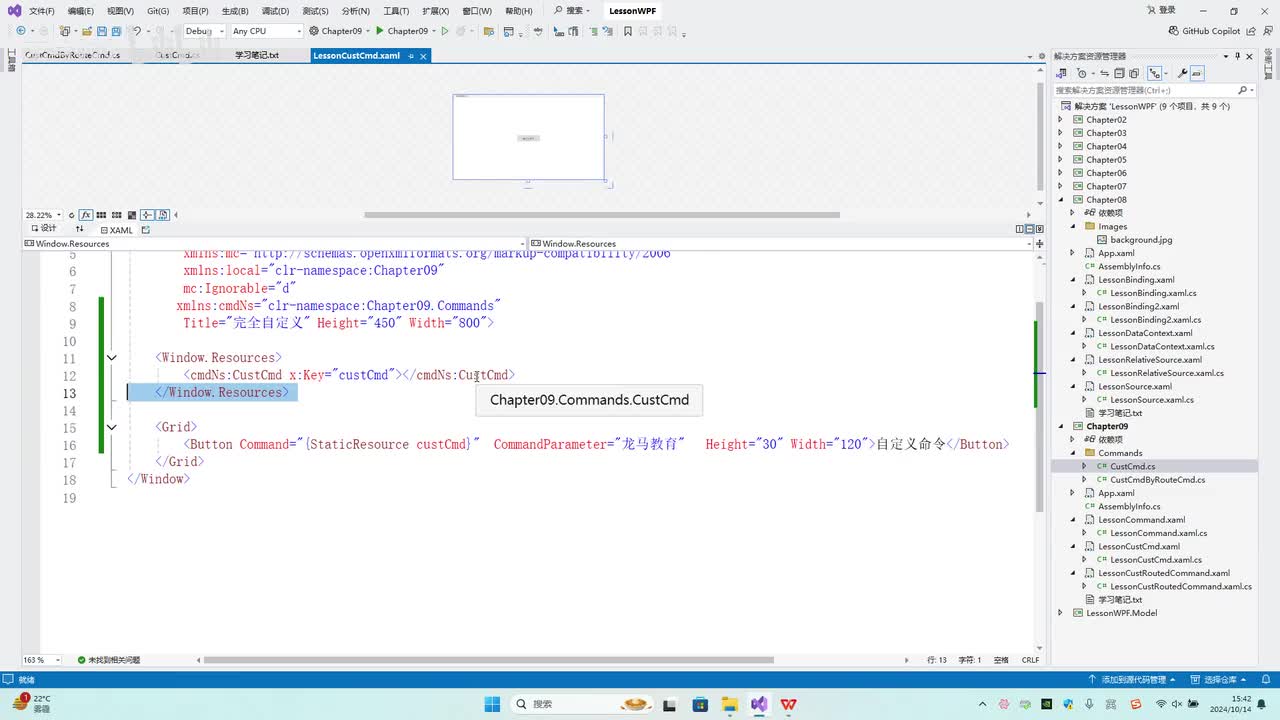This screenshot has height=720, width=1280.
Task: Click pin icon on Solution Explorer panel
Action: coord(1237,56)
